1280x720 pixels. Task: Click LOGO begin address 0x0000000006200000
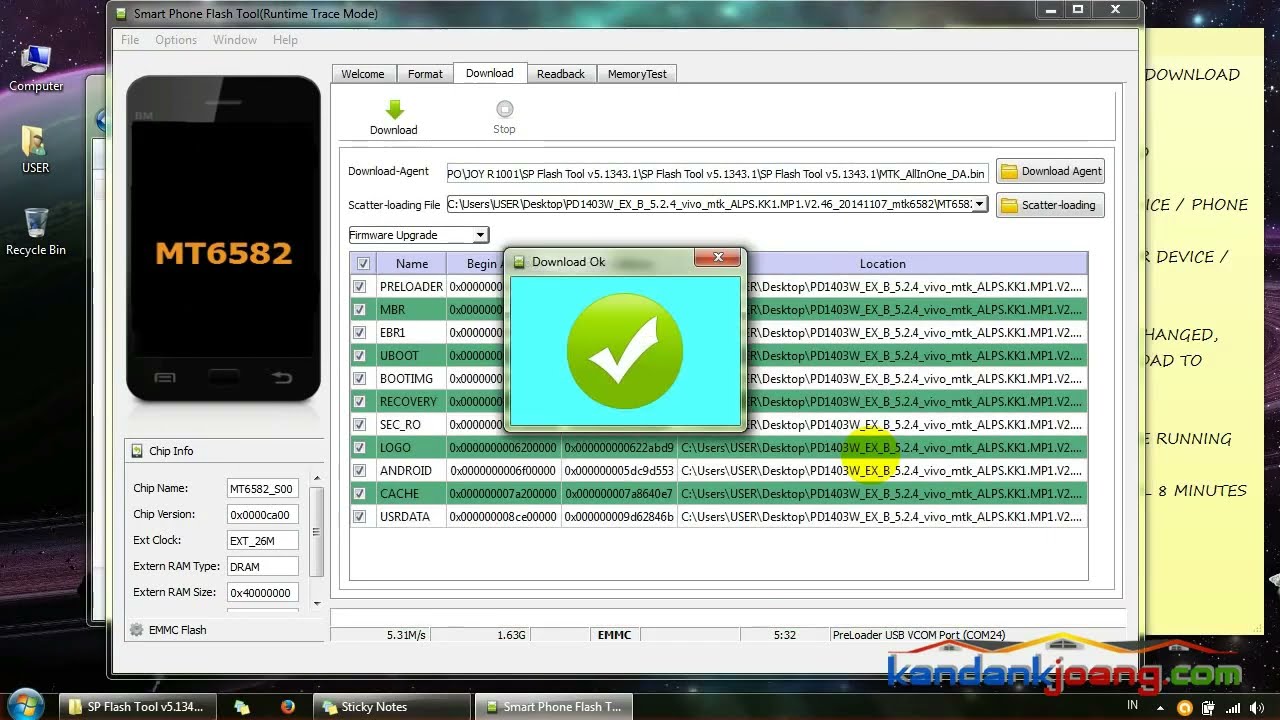[503, 448]
